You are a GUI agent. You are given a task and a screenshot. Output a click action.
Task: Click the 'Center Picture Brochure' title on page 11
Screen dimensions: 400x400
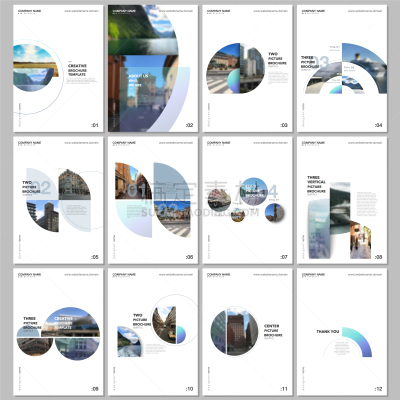273,330
